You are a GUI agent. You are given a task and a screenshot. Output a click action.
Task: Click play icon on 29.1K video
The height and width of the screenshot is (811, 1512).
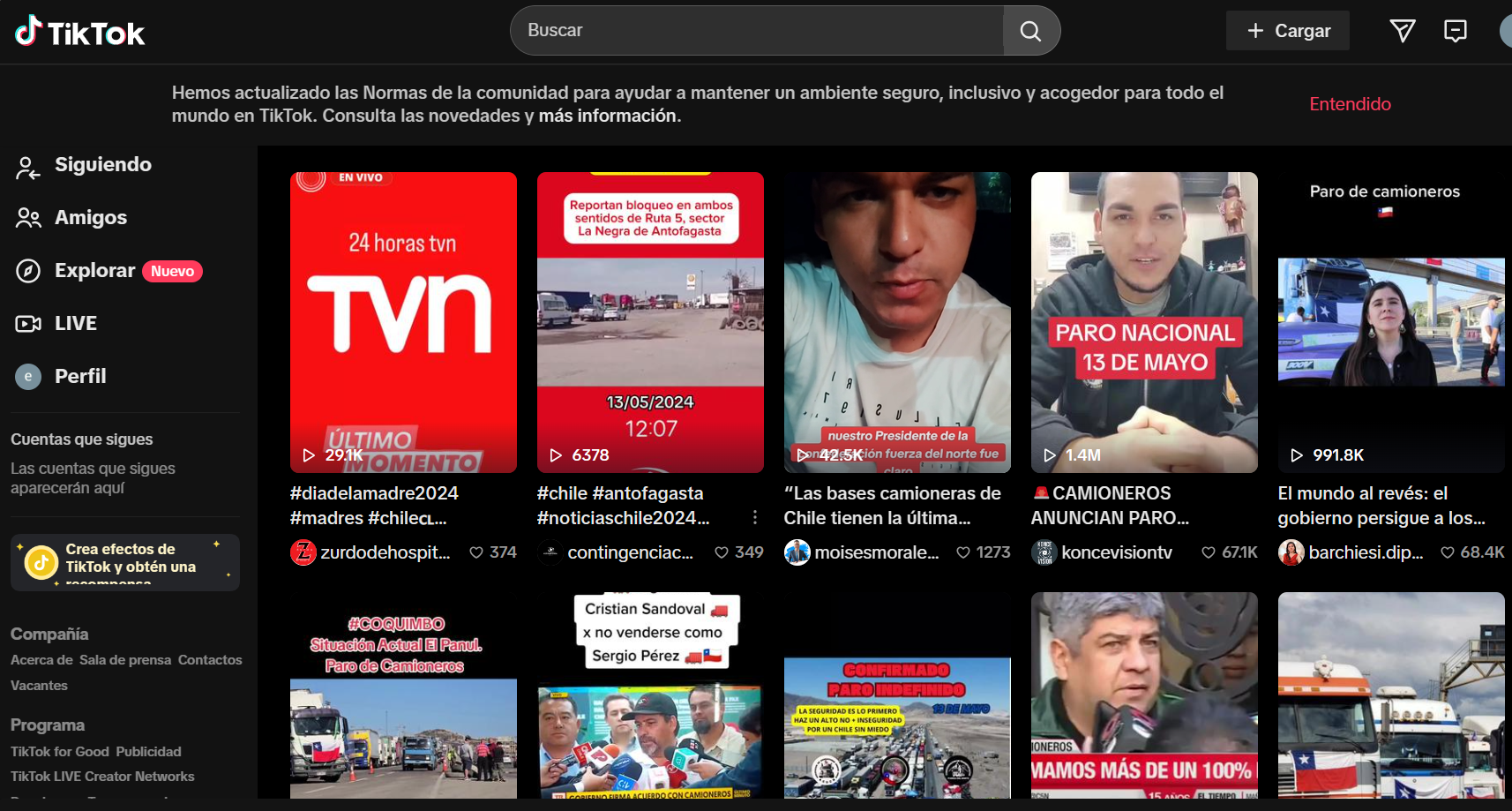tap(309, 455)
